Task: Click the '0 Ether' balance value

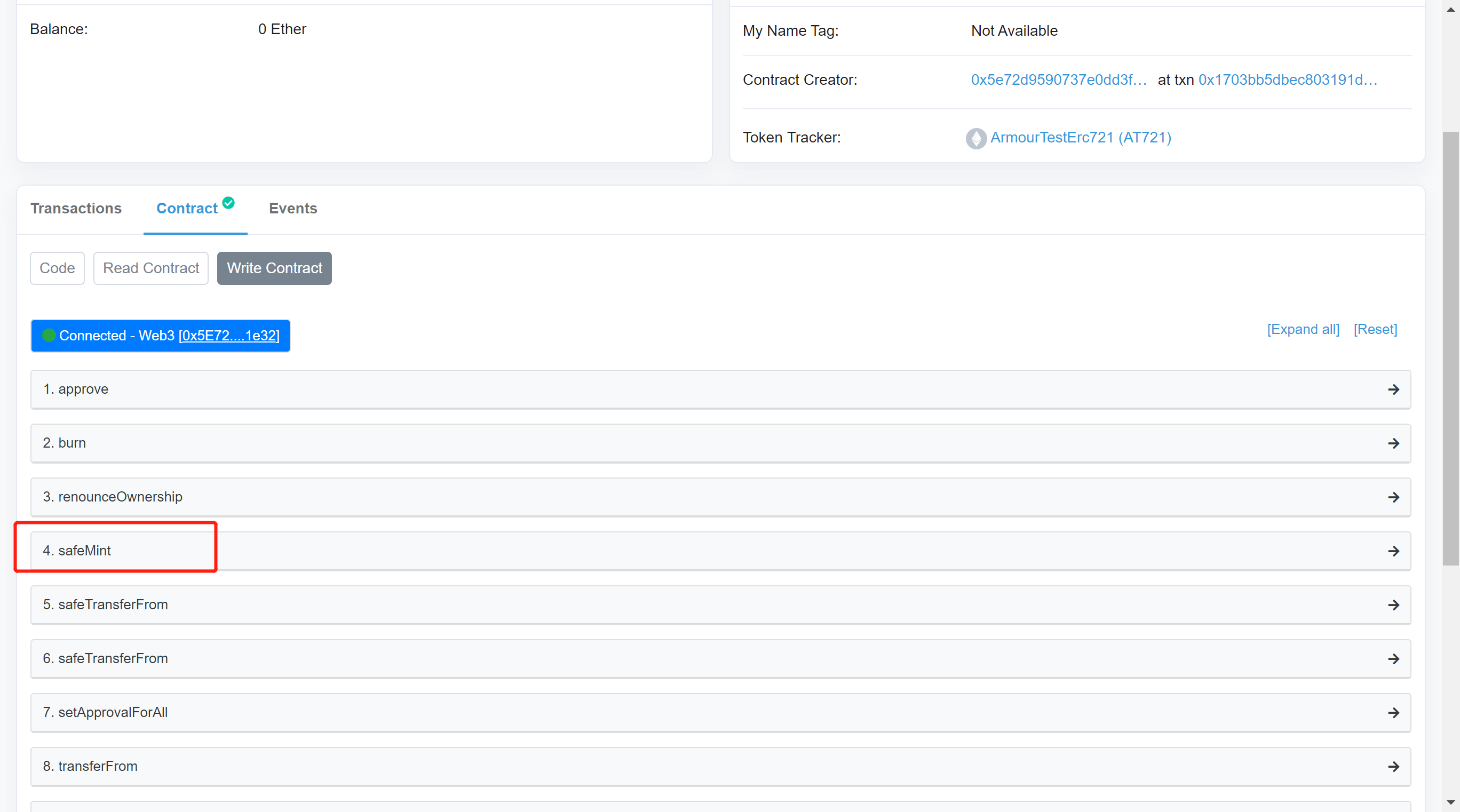Action: pyautogui.click(x=282, y=29)
